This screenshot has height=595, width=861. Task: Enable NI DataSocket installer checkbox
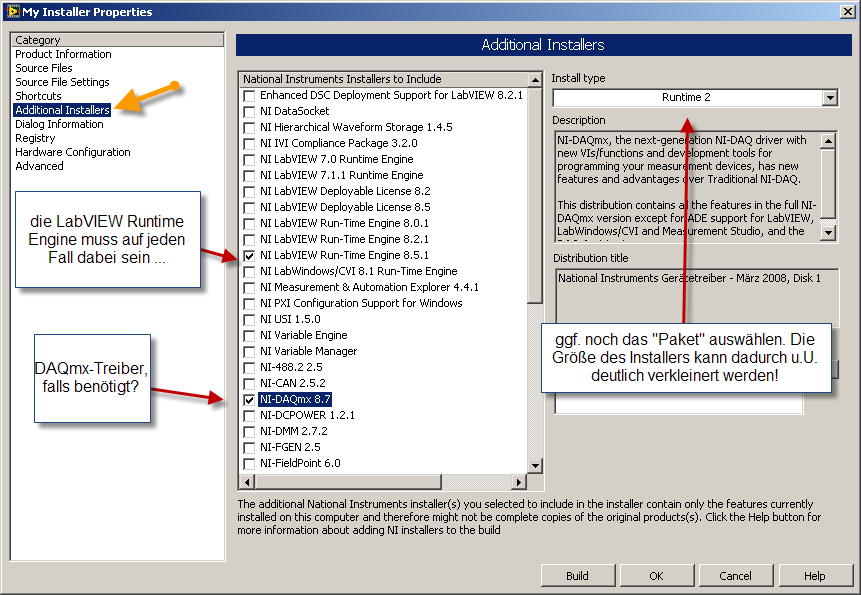click(x=249, y=112)
